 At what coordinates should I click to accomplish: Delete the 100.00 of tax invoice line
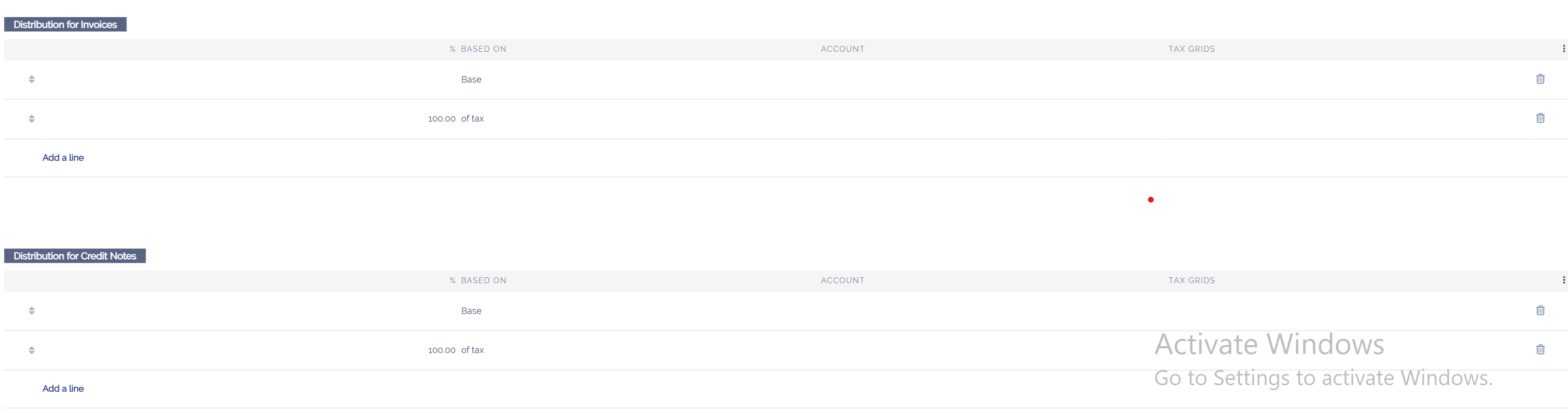click(1540, 118)
